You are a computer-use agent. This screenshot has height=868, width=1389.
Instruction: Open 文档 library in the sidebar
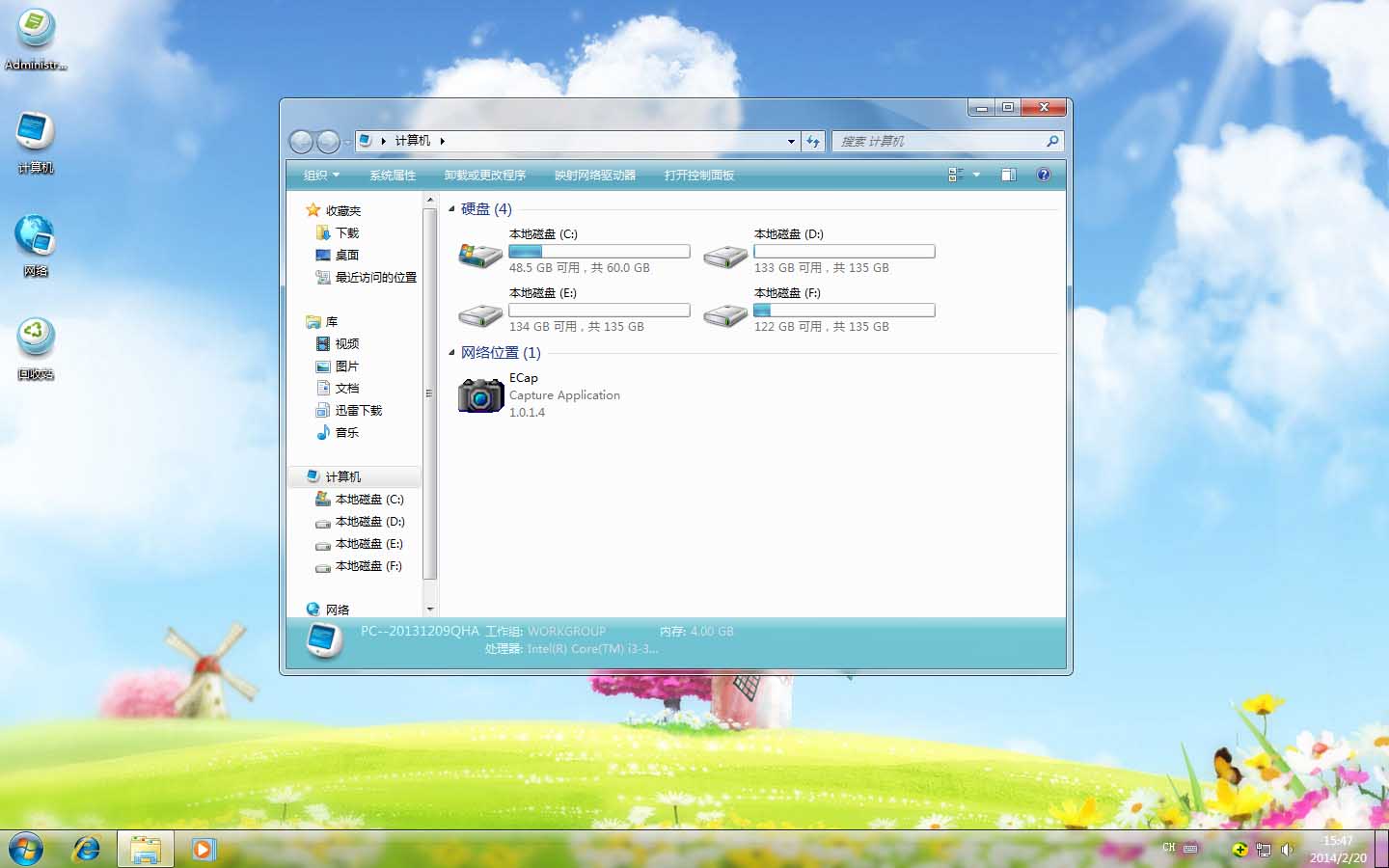click(347, 388)
